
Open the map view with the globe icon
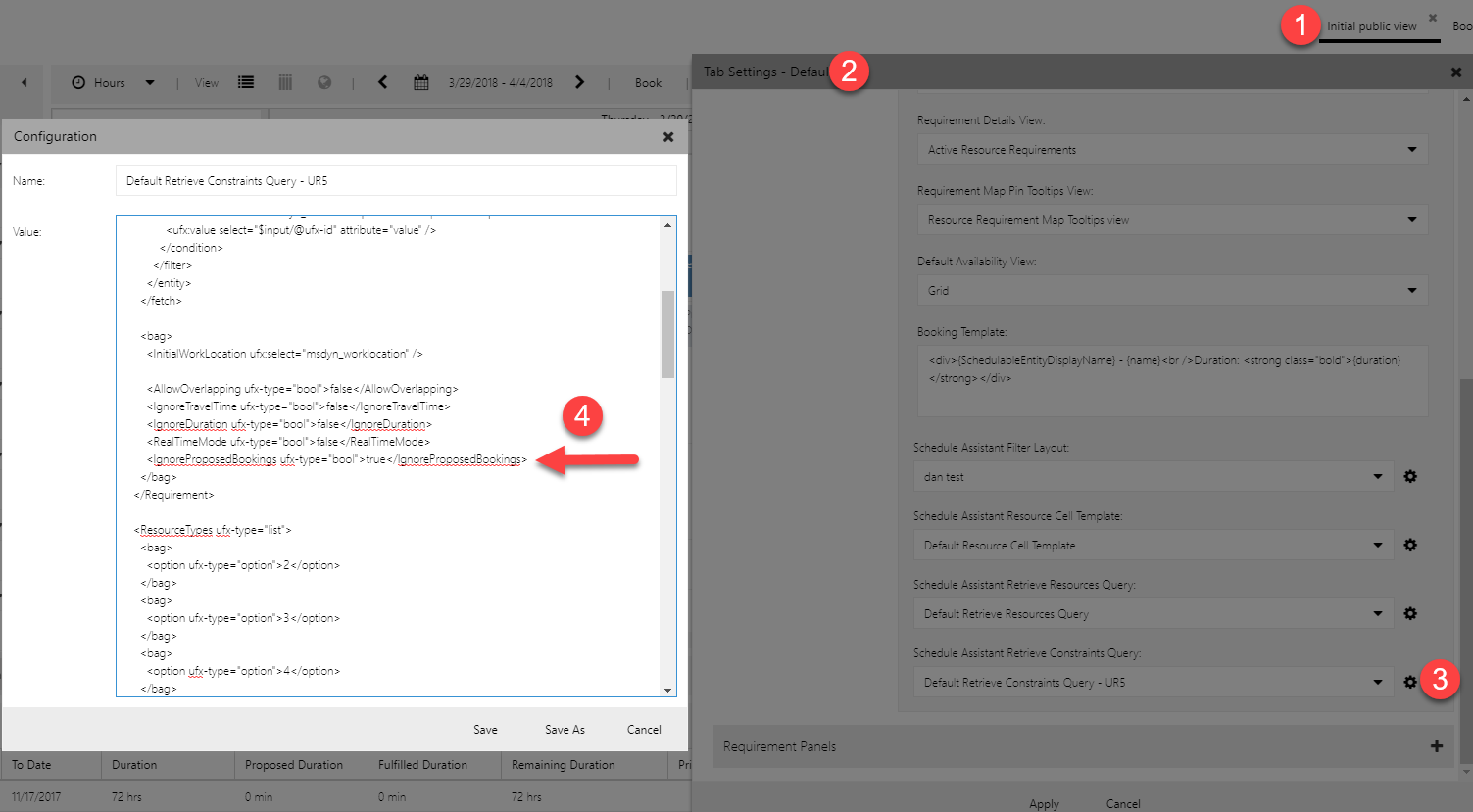(323, 82)
